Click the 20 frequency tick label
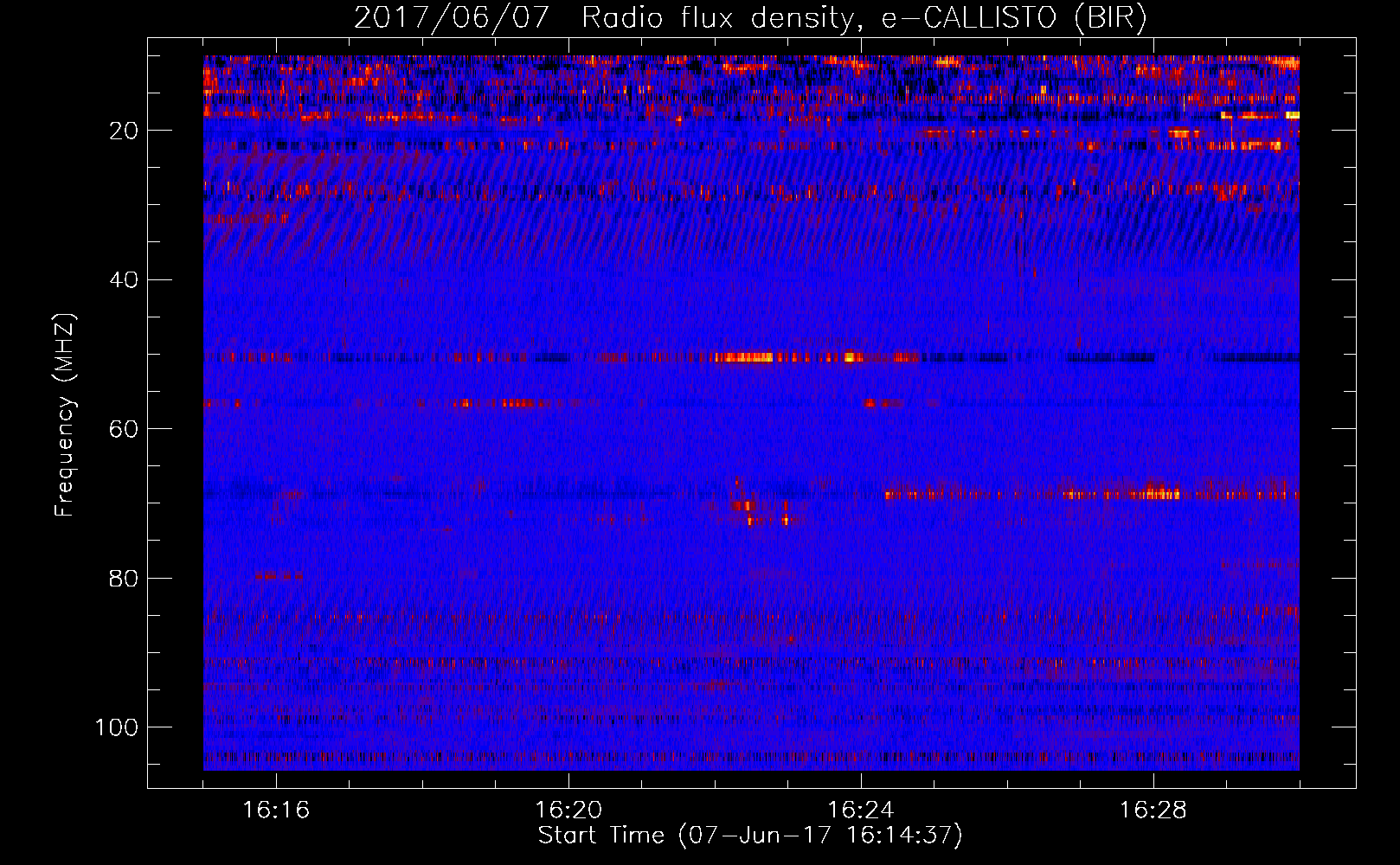Image resolution: width=1400 pixels, height=865 pixels. (x=125, y=131)
